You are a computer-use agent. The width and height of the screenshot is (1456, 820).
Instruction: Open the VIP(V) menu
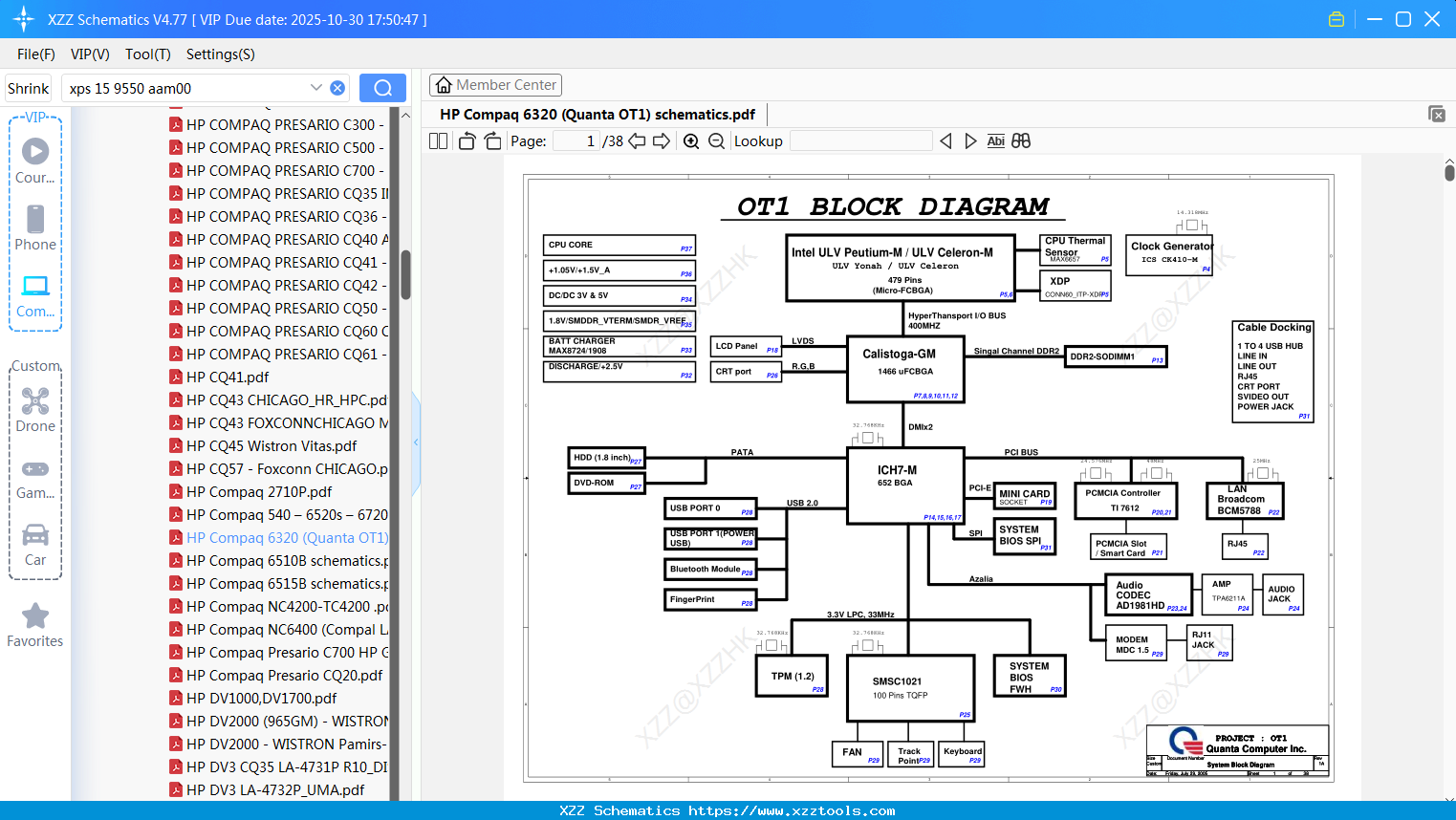[90, 54]
